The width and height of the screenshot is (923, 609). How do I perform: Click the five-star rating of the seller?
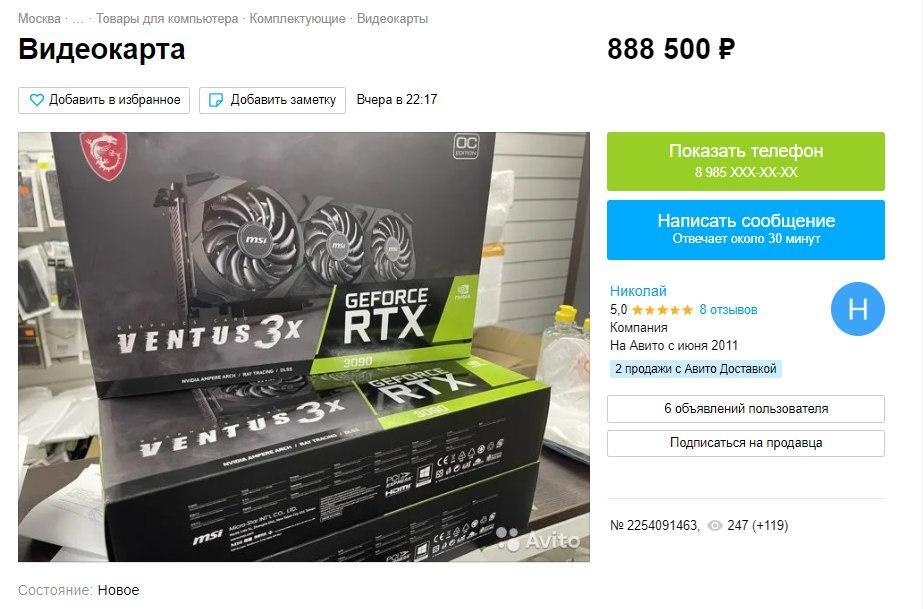pos(662,310)
